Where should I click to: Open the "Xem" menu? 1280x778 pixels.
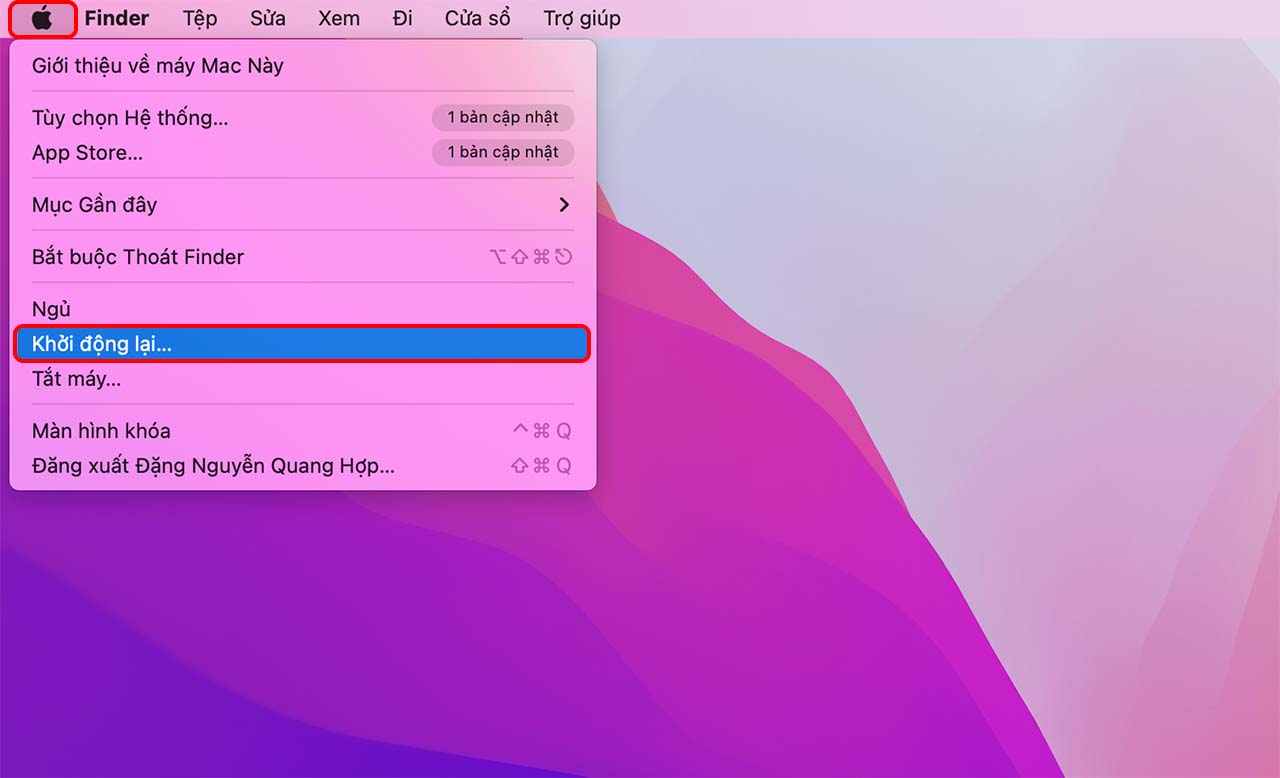point(338,17)
